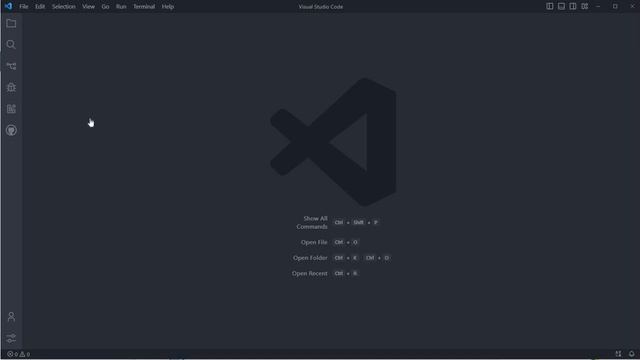The width and height of the screenshot is (640, 360).
Task: Open the Manage settings icon
Action: [x=11, y=338]
